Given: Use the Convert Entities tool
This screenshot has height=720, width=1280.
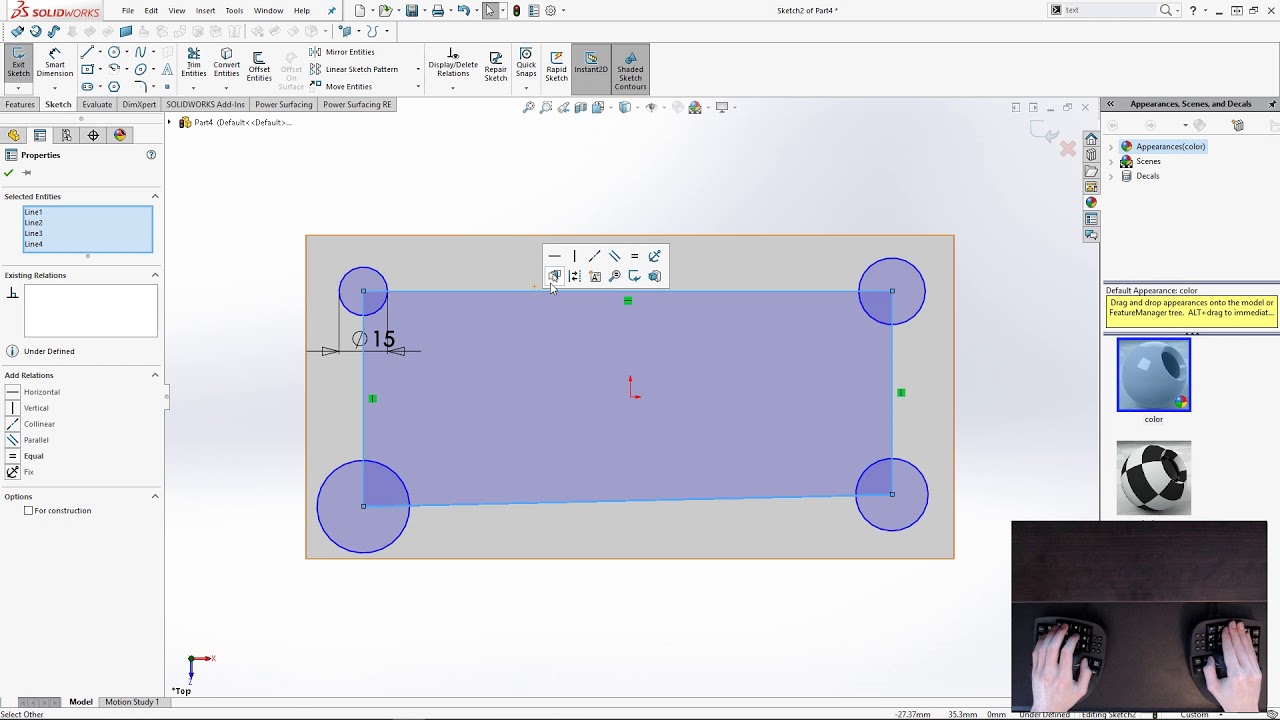Looking at the screenshot, I should (x=226, y=62).
